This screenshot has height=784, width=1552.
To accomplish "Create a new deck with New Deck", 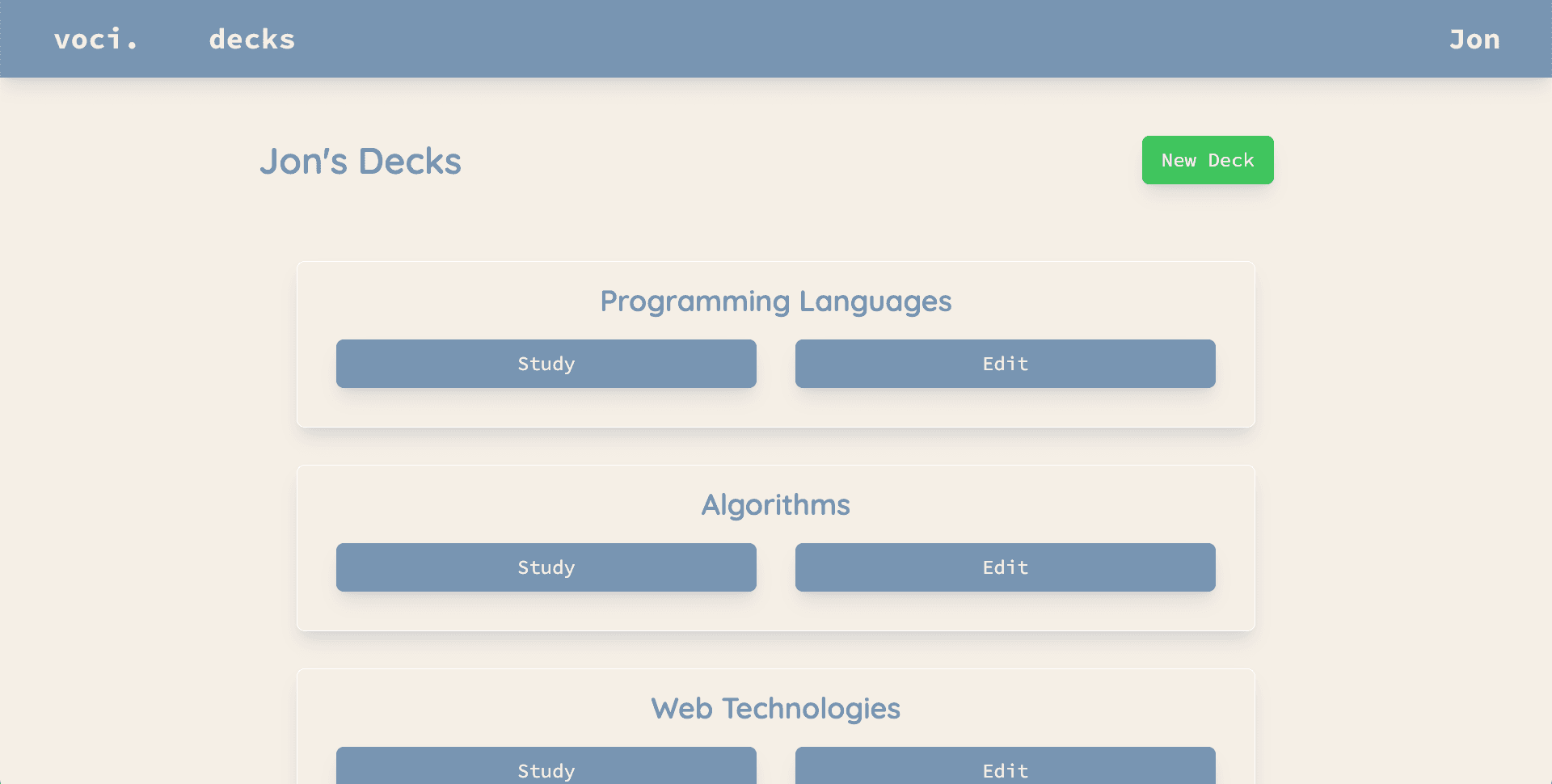I will 1207,160.
